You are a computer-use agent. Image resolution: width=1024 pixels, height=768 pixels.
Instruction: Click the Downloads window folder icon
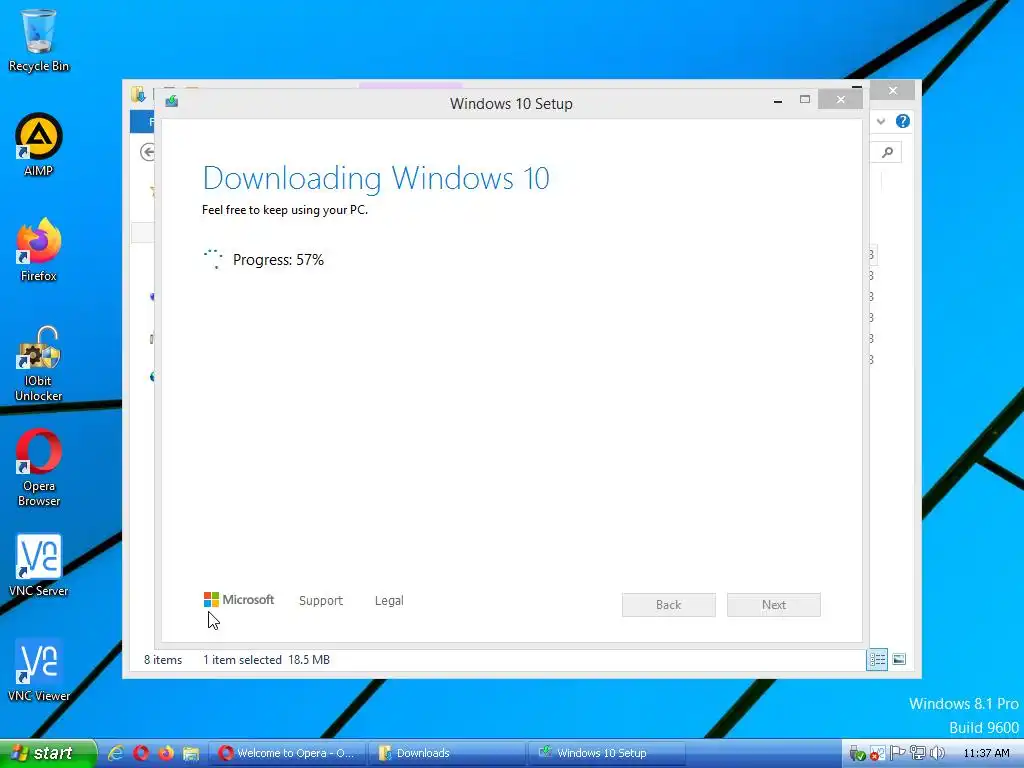[138, 95]
